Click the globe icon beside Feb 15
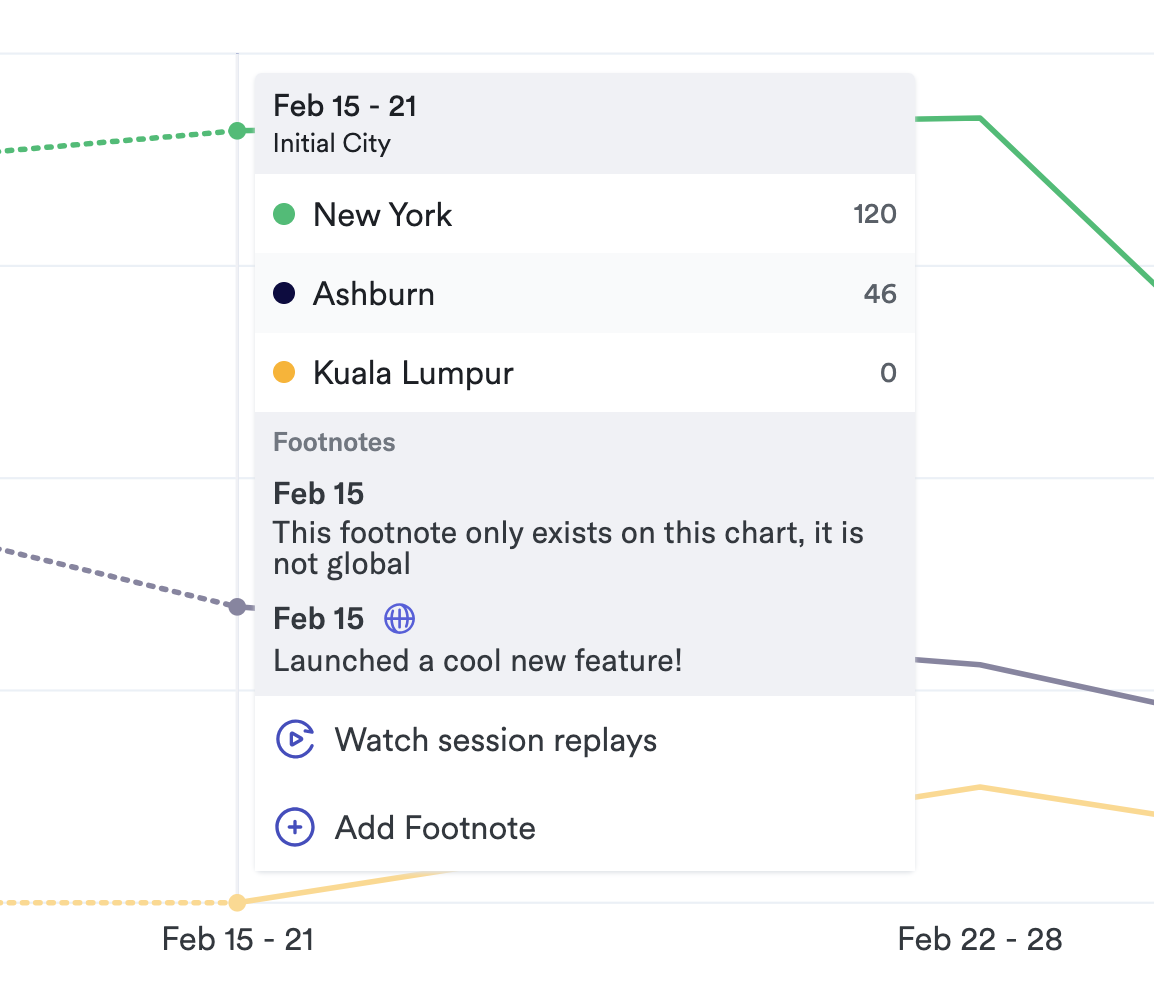1154x998 pixels. tap(400, 619)
